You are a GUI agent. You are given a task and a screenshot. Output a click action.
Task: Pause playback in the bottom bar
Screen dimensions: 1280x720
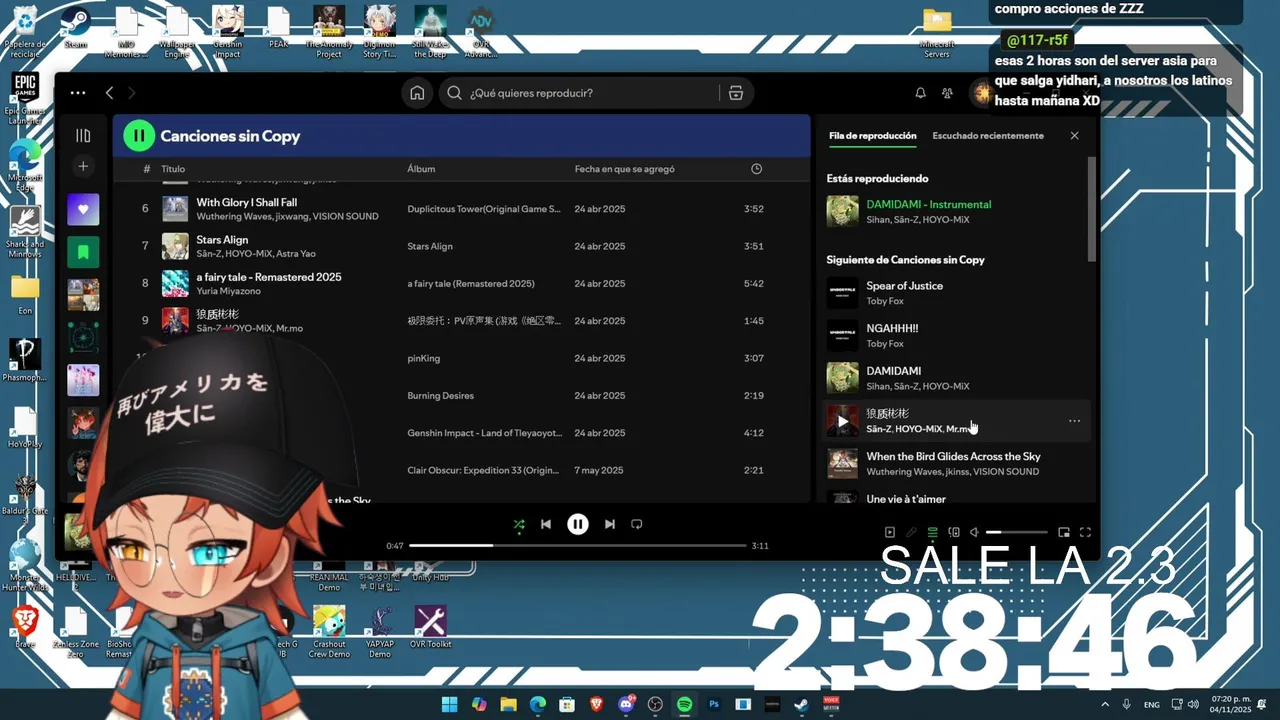(x=578, y=524)
